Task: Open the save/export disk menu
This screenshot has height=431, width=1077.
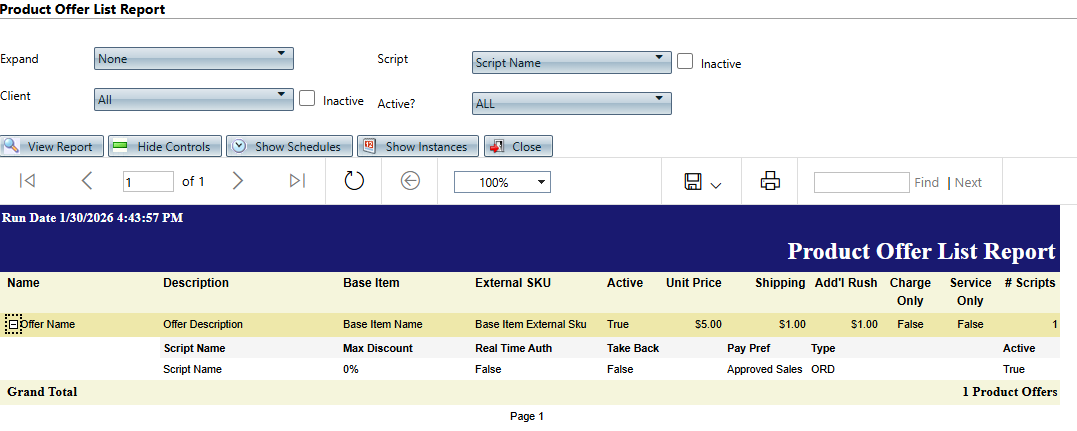Action: click(x=702, y=182)
